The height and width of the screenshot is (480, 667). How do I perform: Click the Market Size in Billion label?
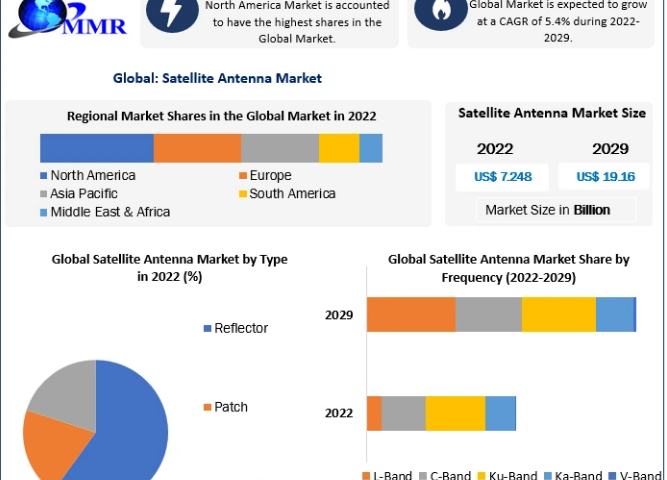tap(548, 210)
